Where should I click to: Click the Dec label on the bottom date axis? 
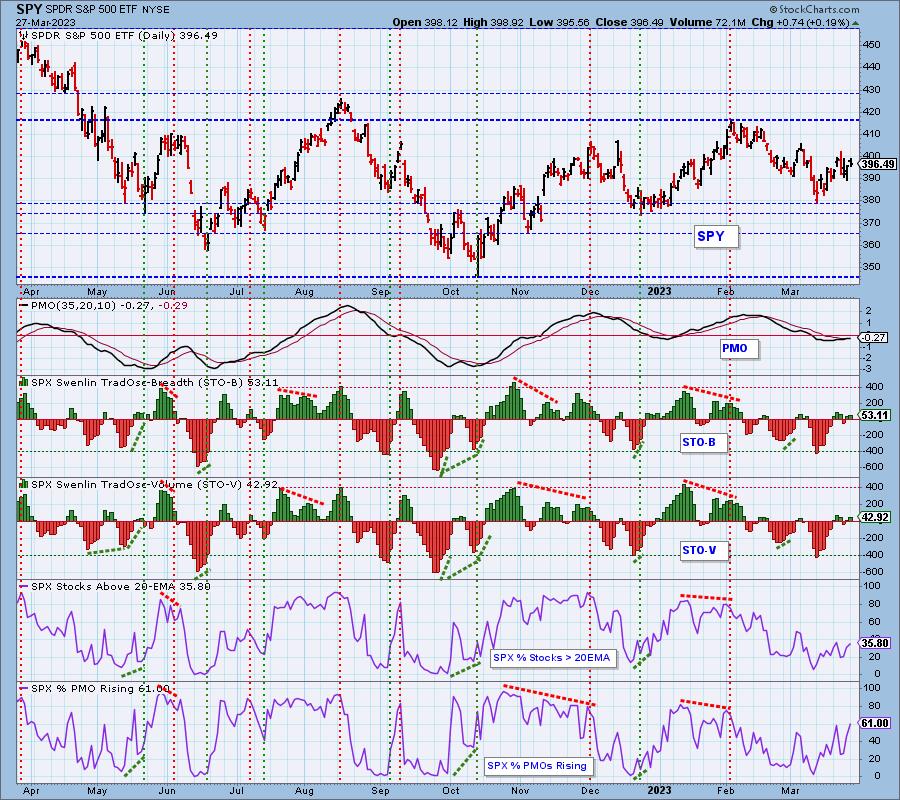[589, 791]
